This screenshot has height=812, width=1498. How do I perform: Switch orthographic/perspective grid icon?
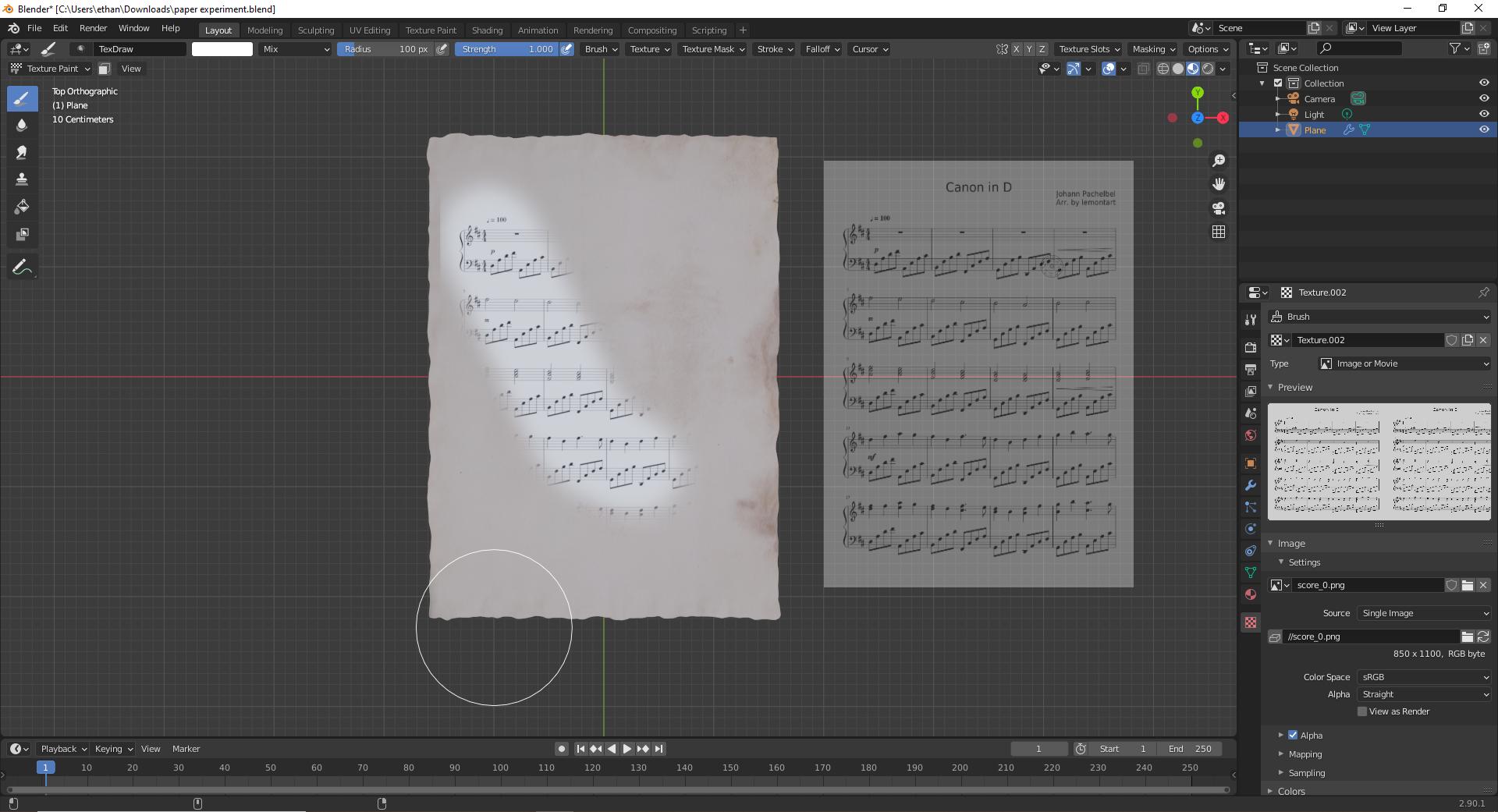click(x=1219, y=232)
